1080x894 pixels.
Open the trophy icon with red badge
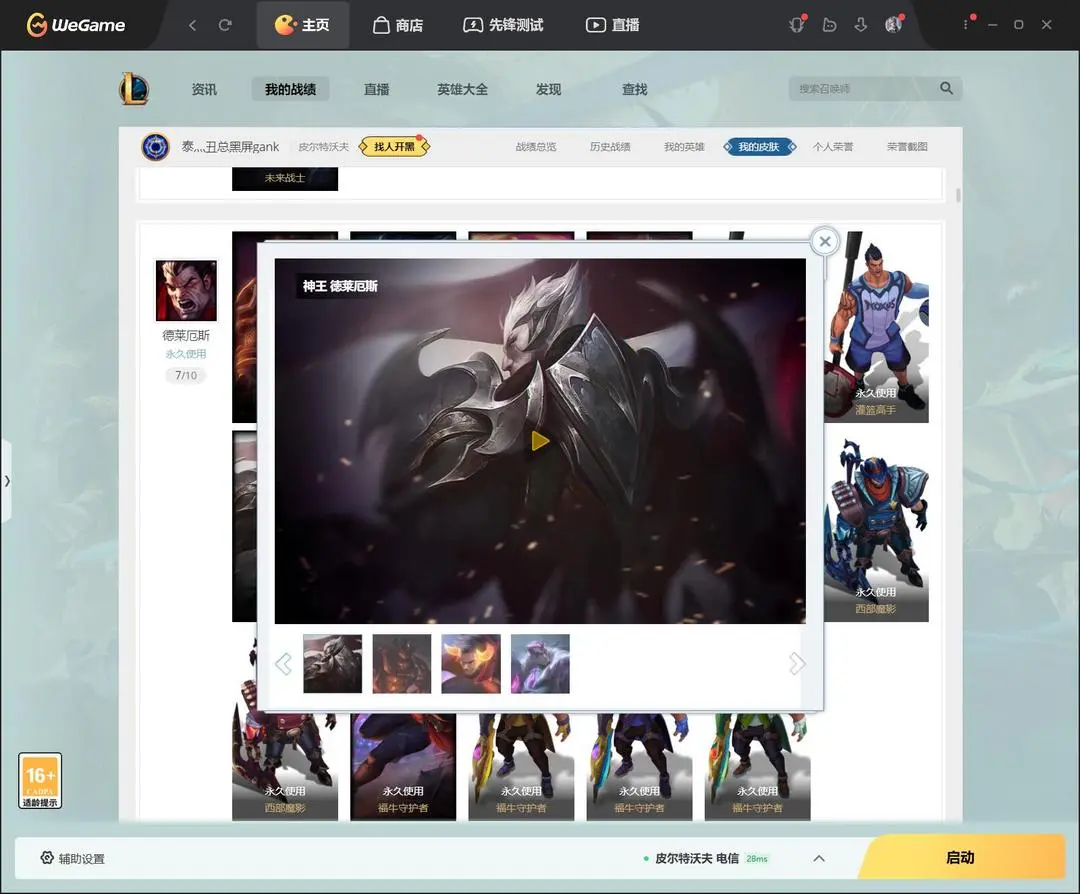tap(798, 25)
